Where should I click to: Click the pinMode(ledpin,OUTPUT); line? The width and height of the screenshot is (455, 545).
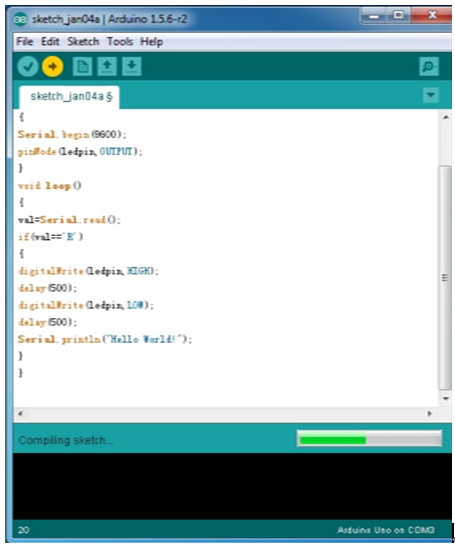80,152
